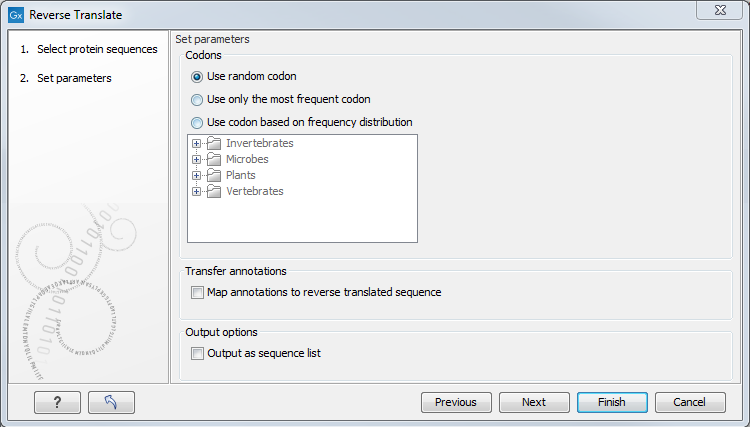
Task: Click the reset arrow button
Action: (111, 402)
